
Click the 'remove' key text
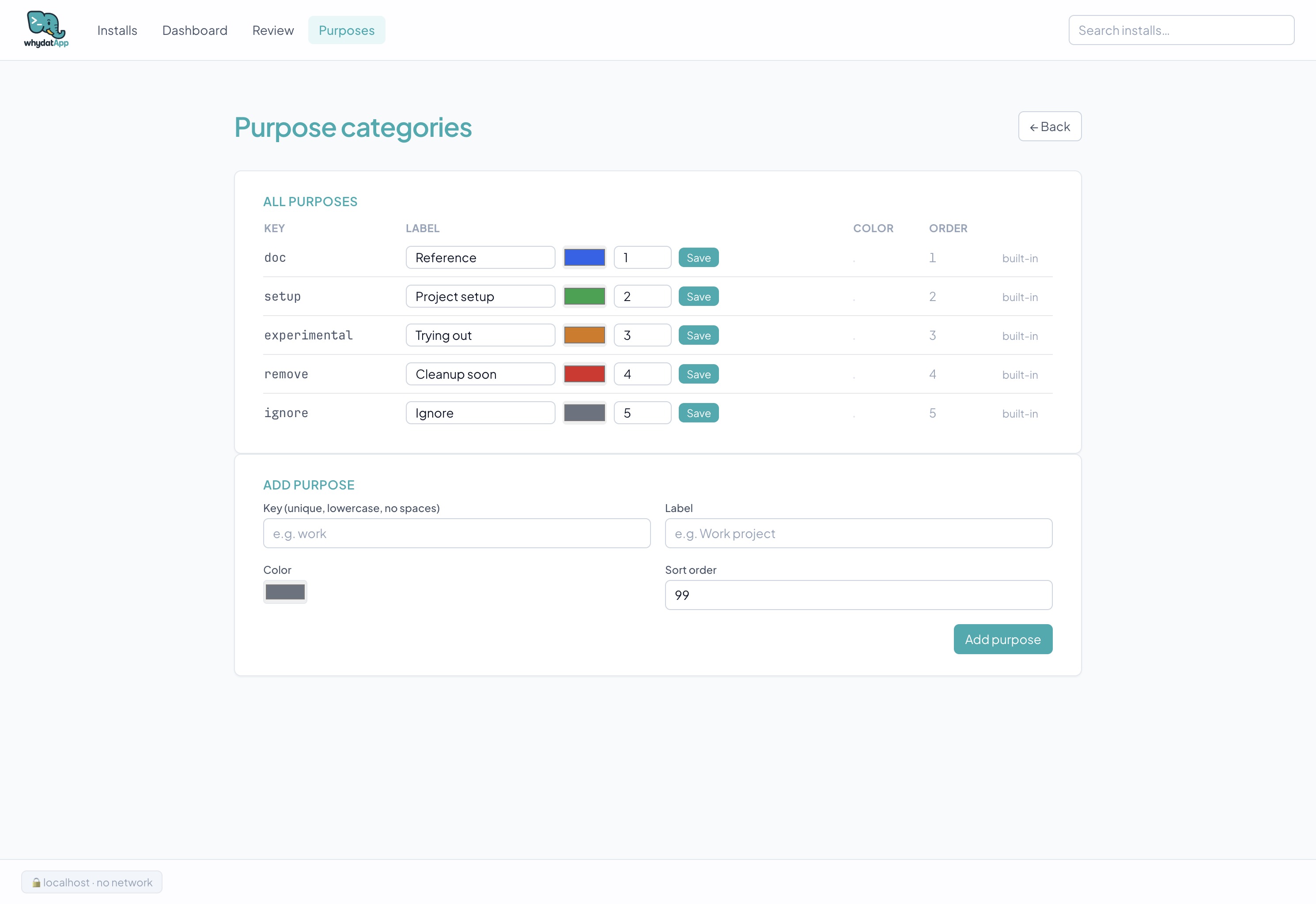click(x=286, y=374)
